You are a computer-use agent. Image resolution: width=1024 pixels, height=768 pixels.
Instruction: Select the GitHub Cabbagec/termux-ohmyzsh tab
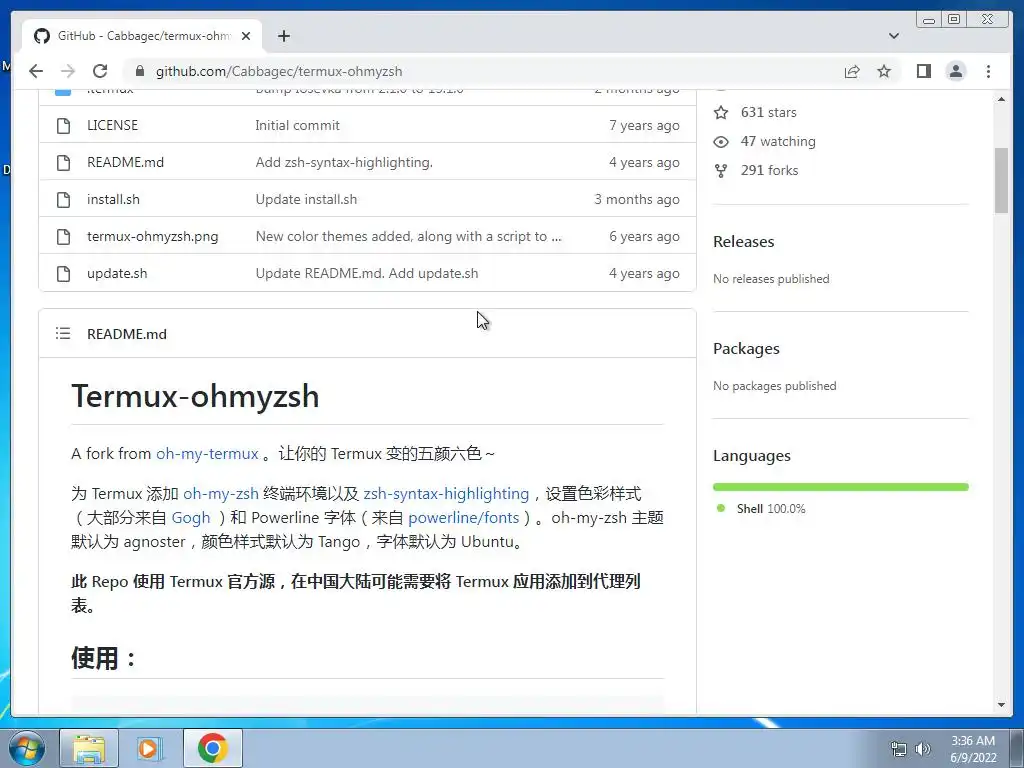coord(142,36)
